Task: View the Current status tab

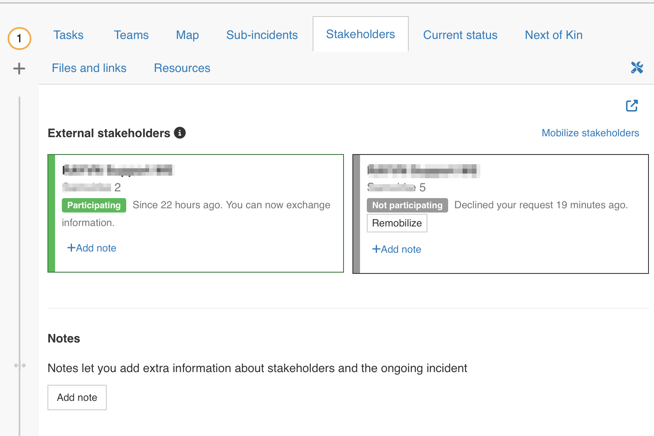Action: pos(460,35)
